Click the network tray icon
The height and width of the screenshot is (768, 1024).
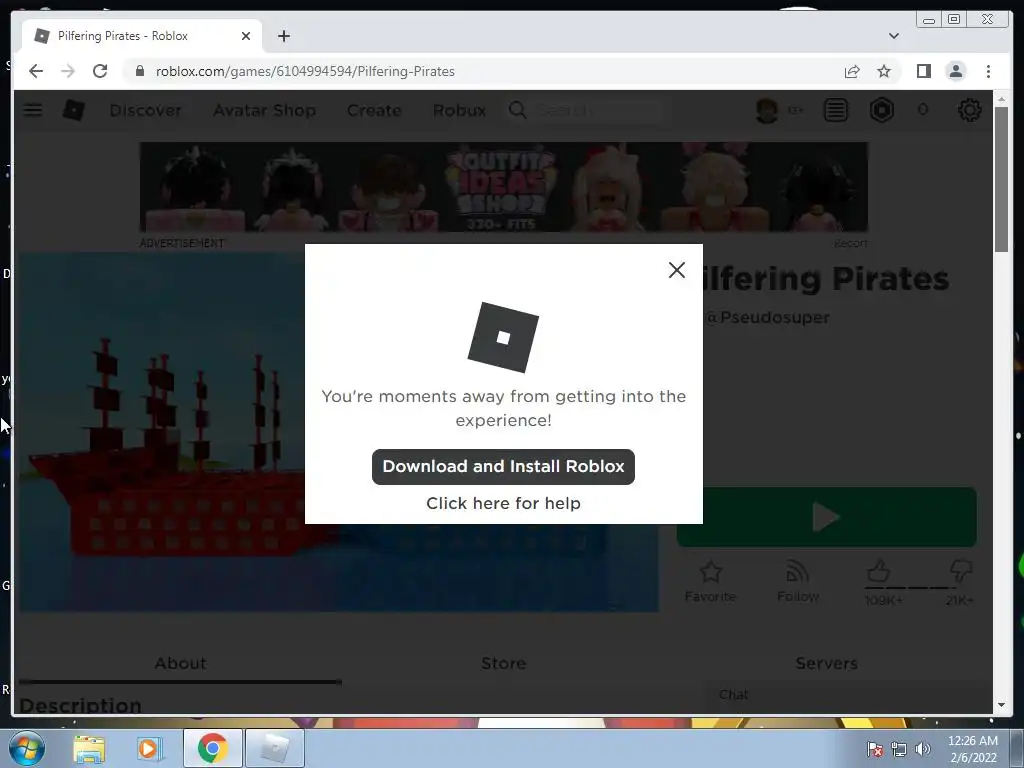(899, 749)
